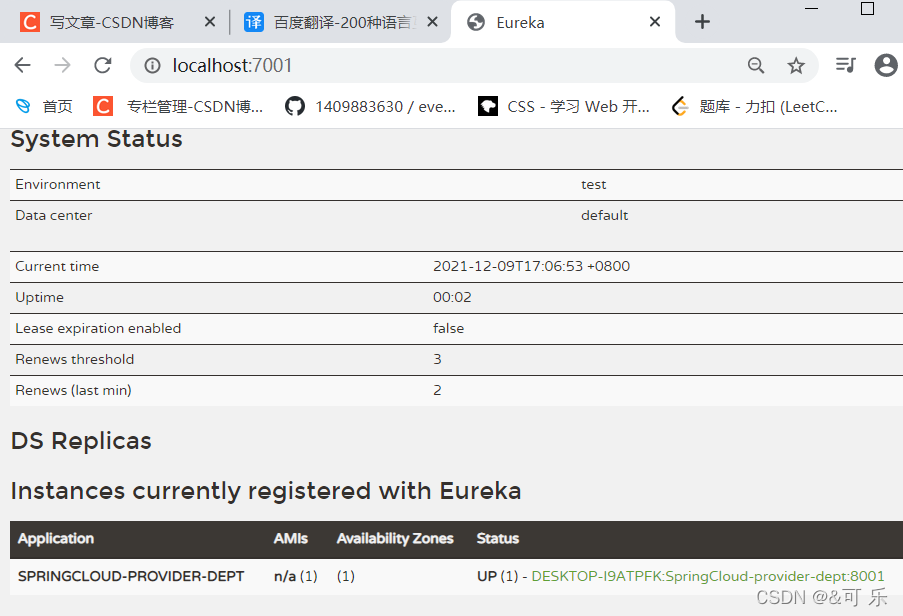903x616 pixels.
Task: Close the 百度翻译 tab
Action: click(x=432, y=22)
